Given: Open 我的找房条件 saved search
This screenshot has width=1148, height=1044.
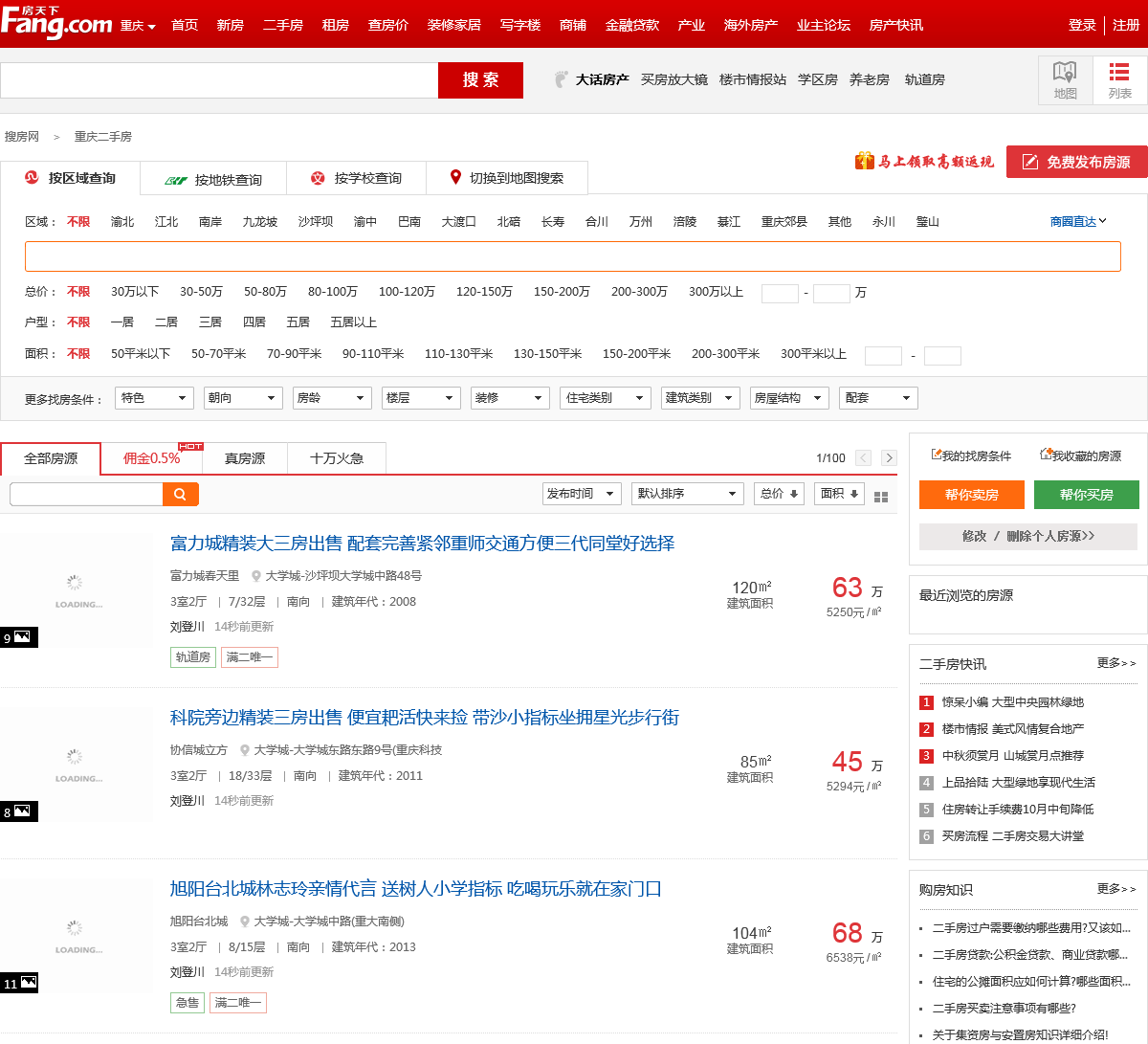Looking at the screenshot, I should point(971,455).
